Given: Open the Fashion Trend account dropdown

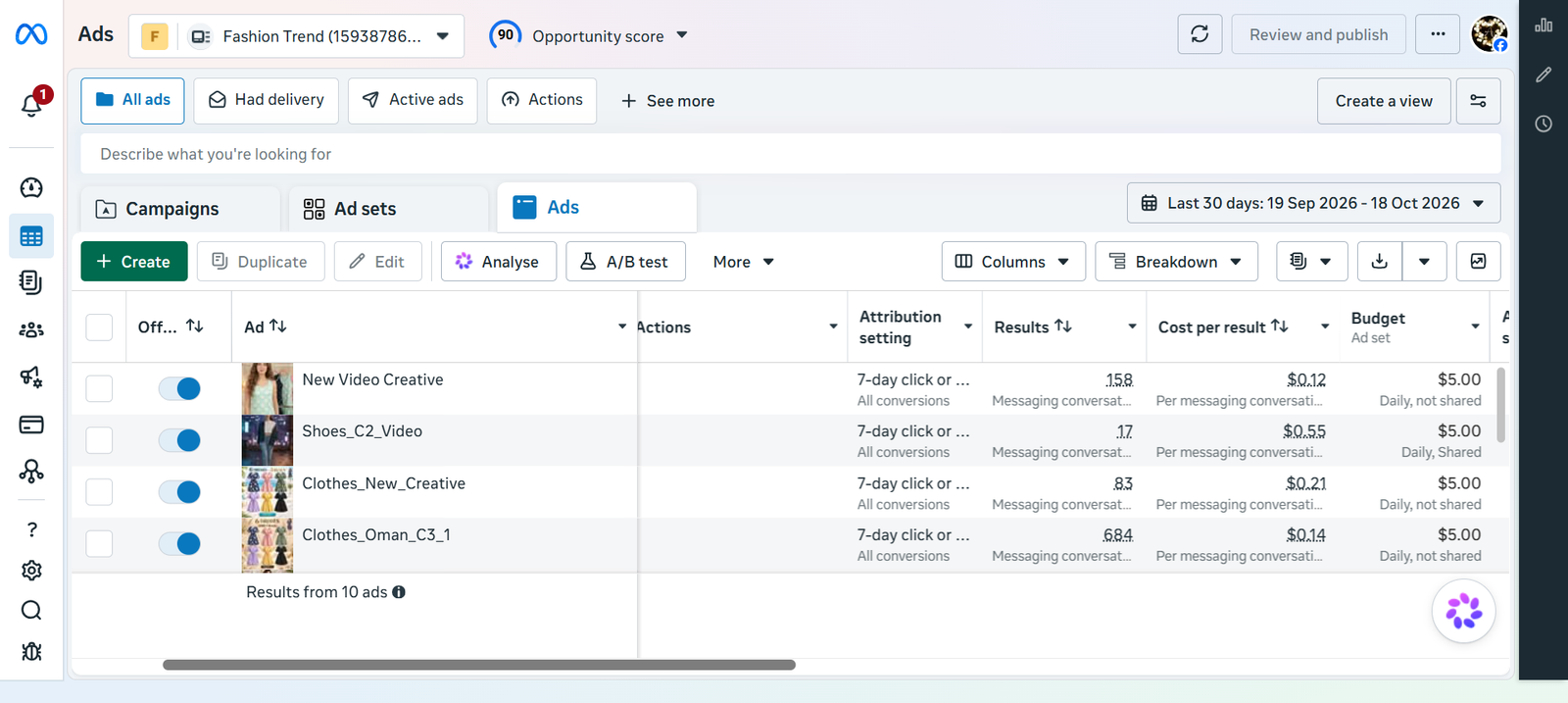Looking at the screenshot, I should pyautogui.click(x=296, y=36).
